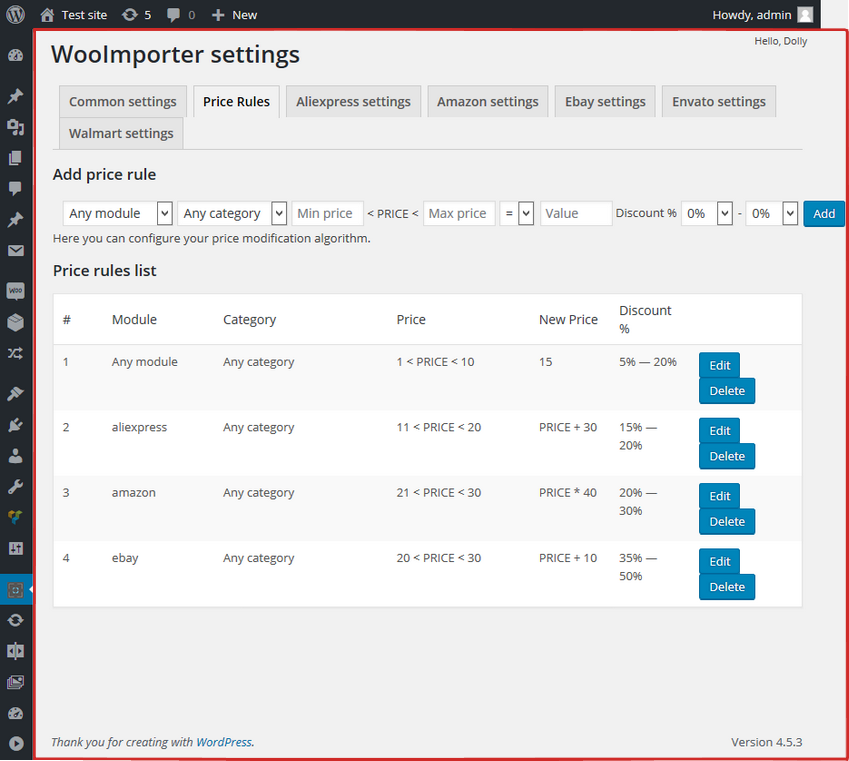Screen dimensions: 849x761
Task: Switch to the Ebay settings tab
Action: (x=605, y=101)
